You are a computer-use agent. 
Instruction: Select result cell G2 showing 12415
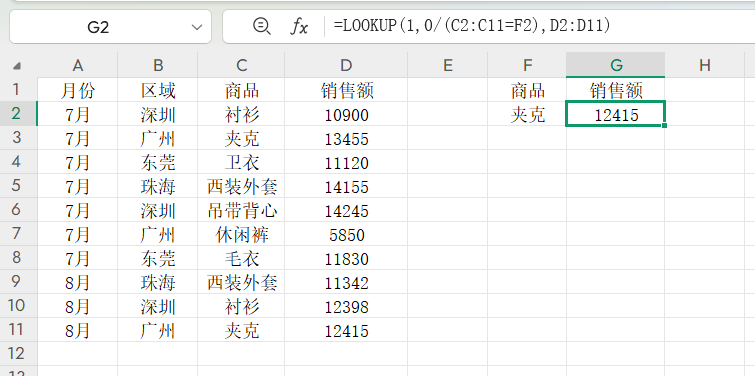[x=616, y=115]
